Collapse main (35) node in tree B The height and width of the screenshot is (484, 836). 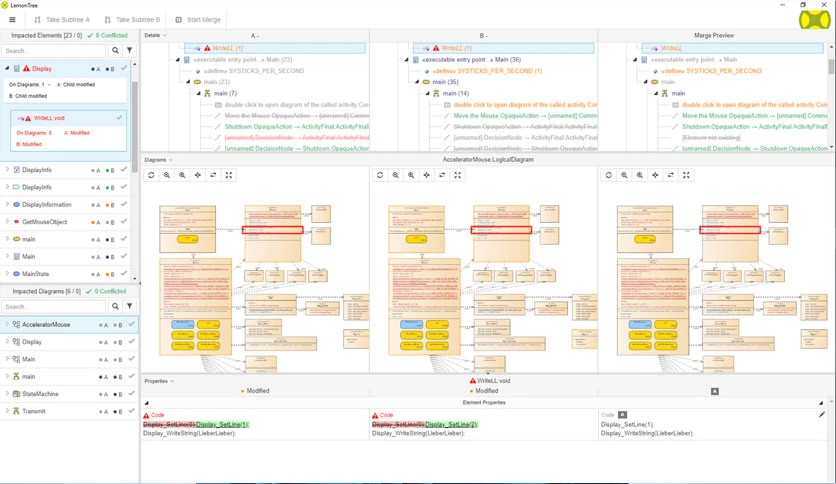417,82
